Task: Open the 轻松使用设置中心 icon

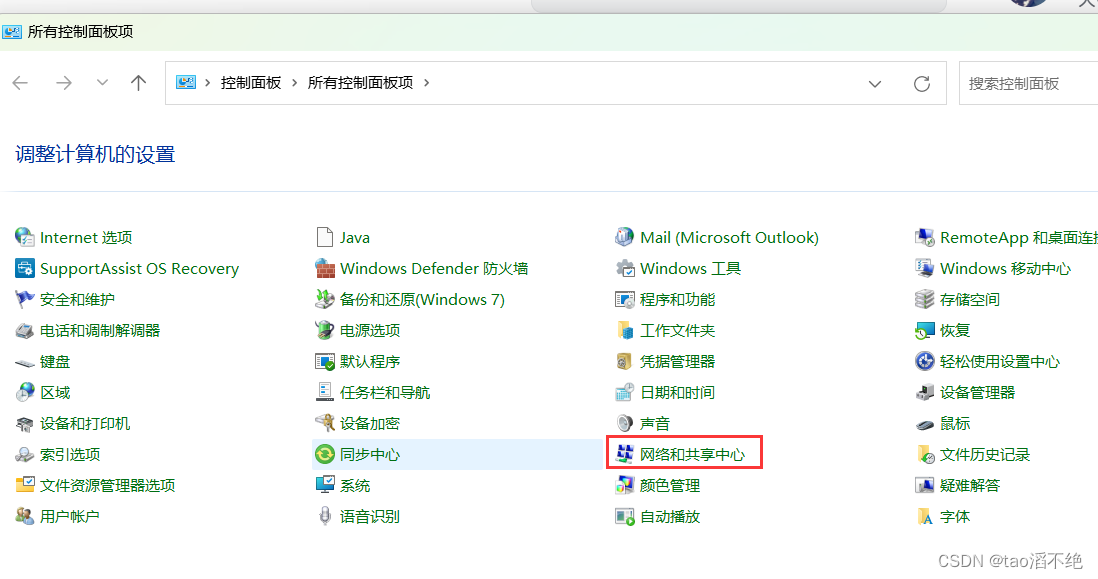Action: pyautogui.click(x=924, y=361)
